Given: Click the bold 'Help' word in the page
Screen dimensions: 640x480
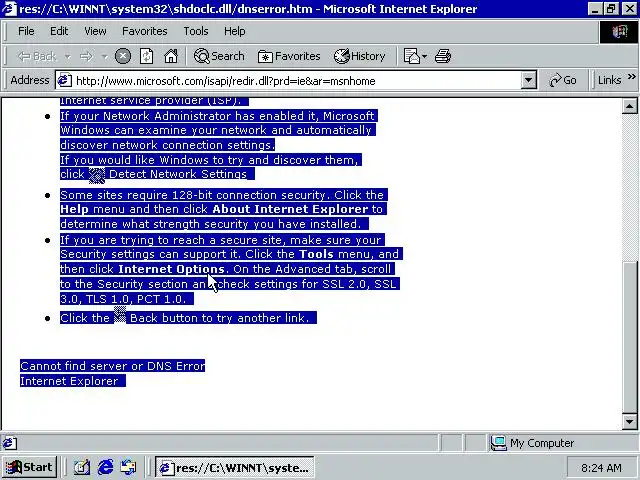Looking at the screenshot, I should pyautogui.click(x=74, y=209).
